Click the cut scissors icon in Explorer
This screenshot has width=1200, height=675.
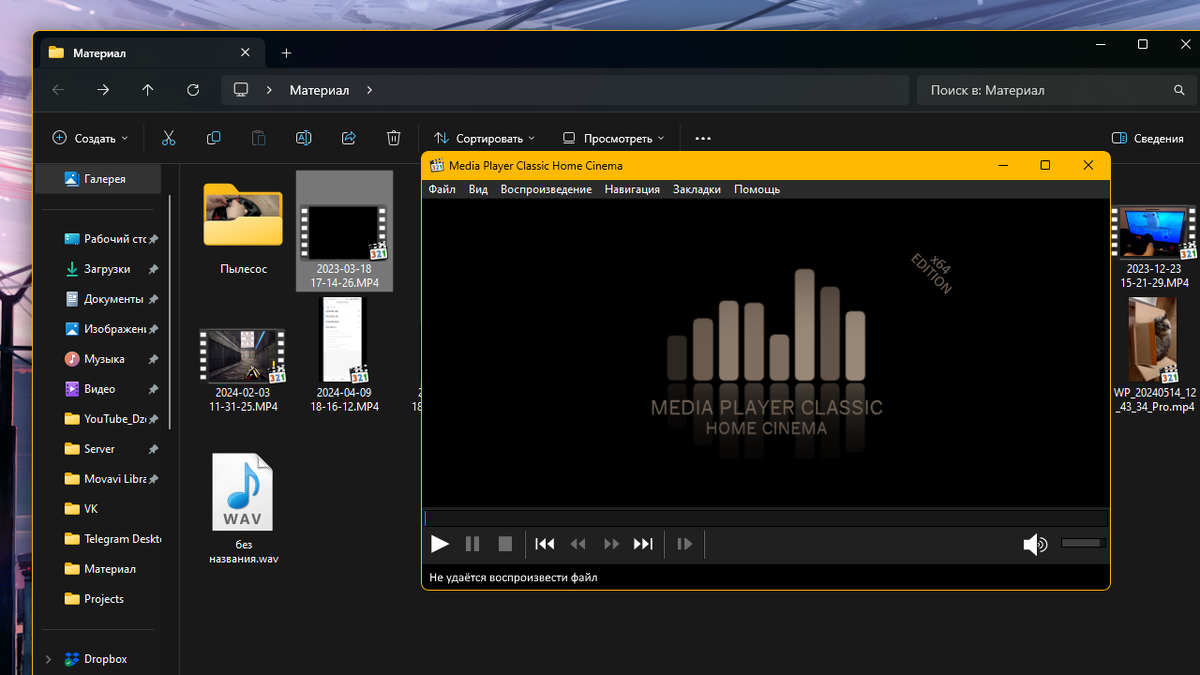tap(168, 138)
